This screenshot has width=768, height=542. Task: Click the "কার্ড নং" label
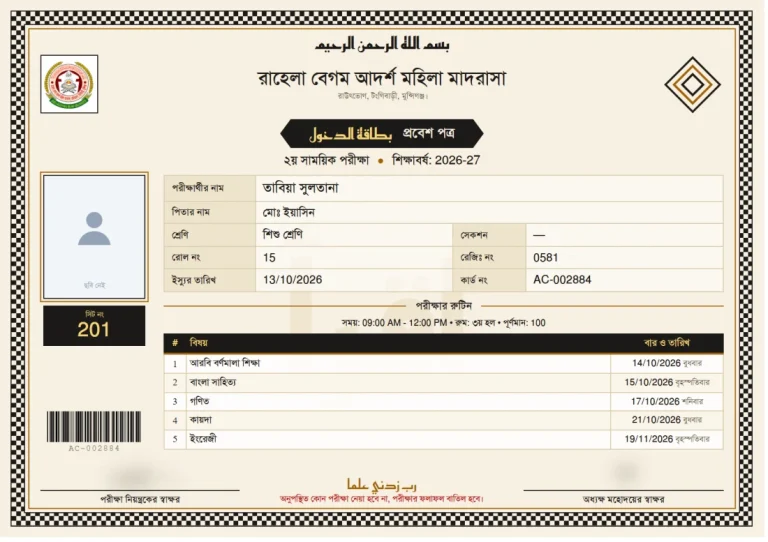click(x=474, y=280)
